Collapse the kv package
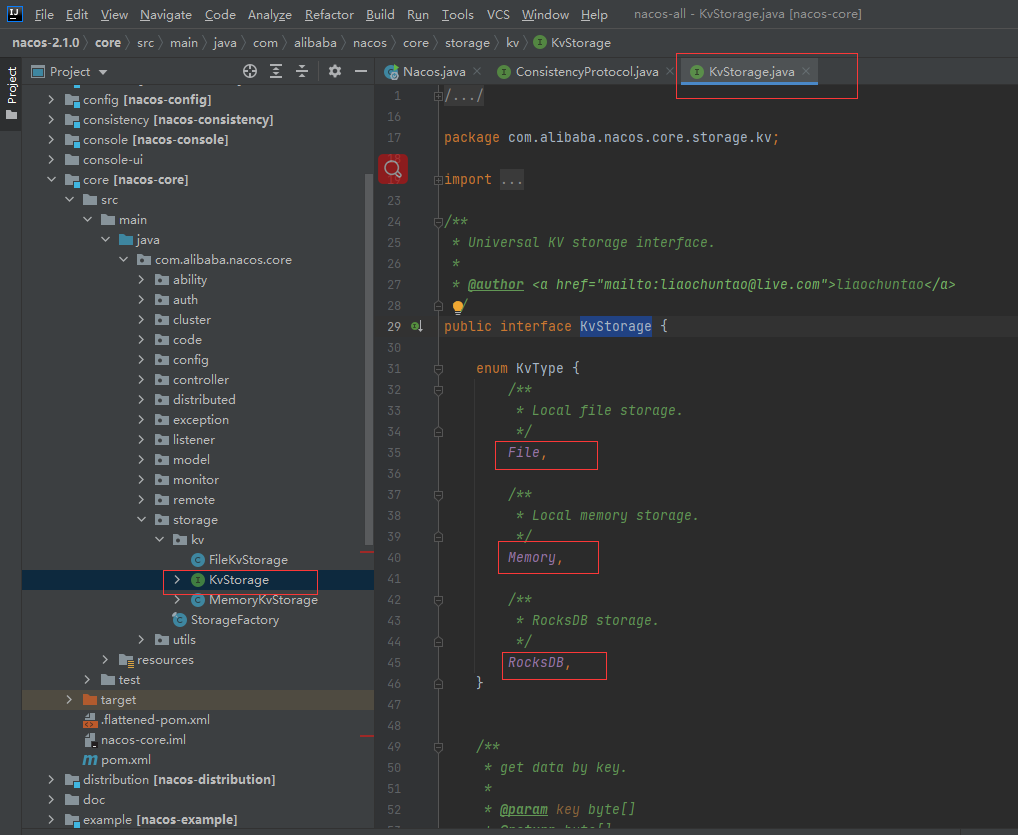The width and height of the screenshot is (1018, 835). (160, 540)
